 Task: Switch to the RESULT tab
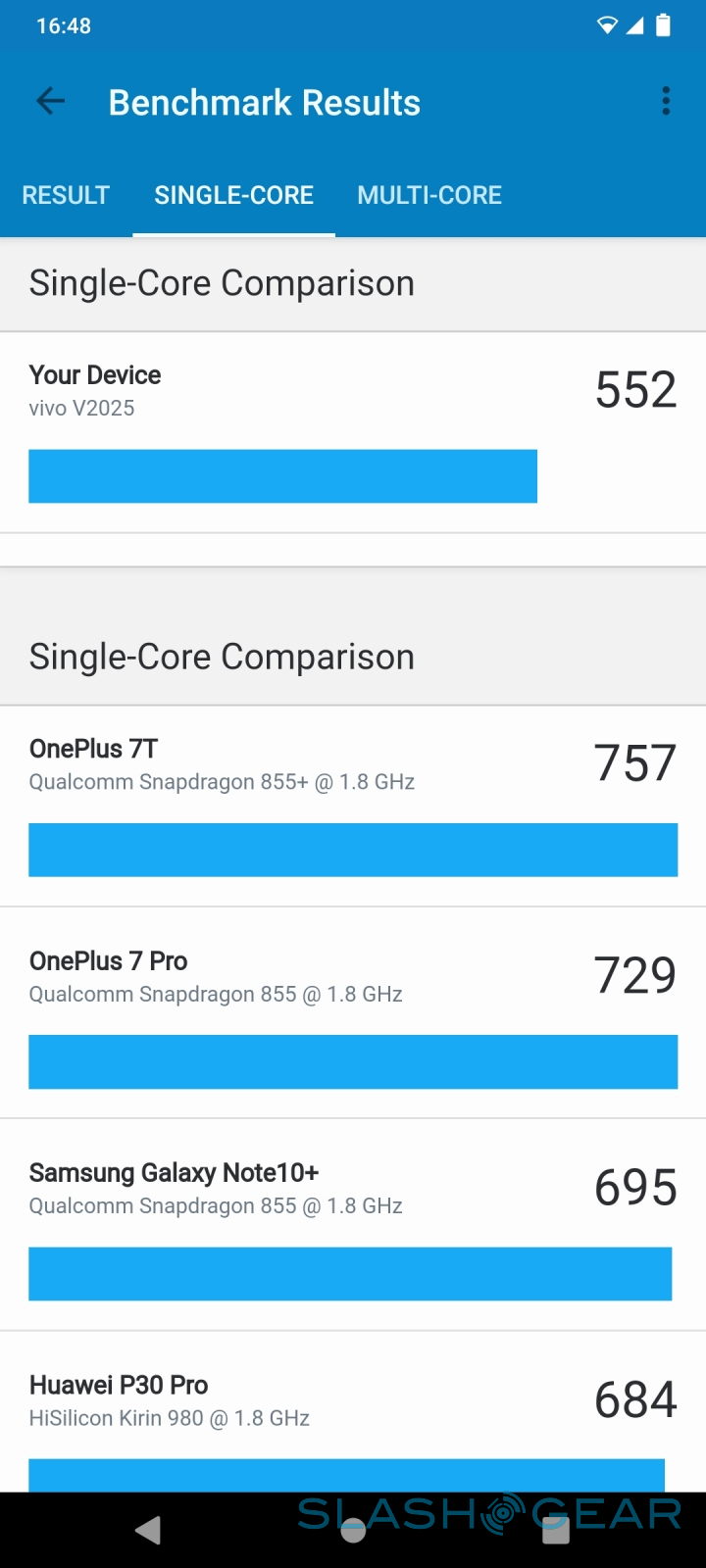66,195
